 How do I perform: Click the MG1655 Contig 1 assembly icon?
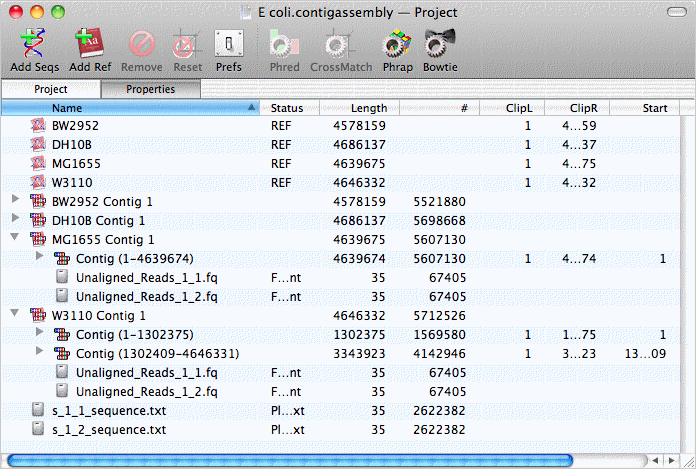[38, 240]
